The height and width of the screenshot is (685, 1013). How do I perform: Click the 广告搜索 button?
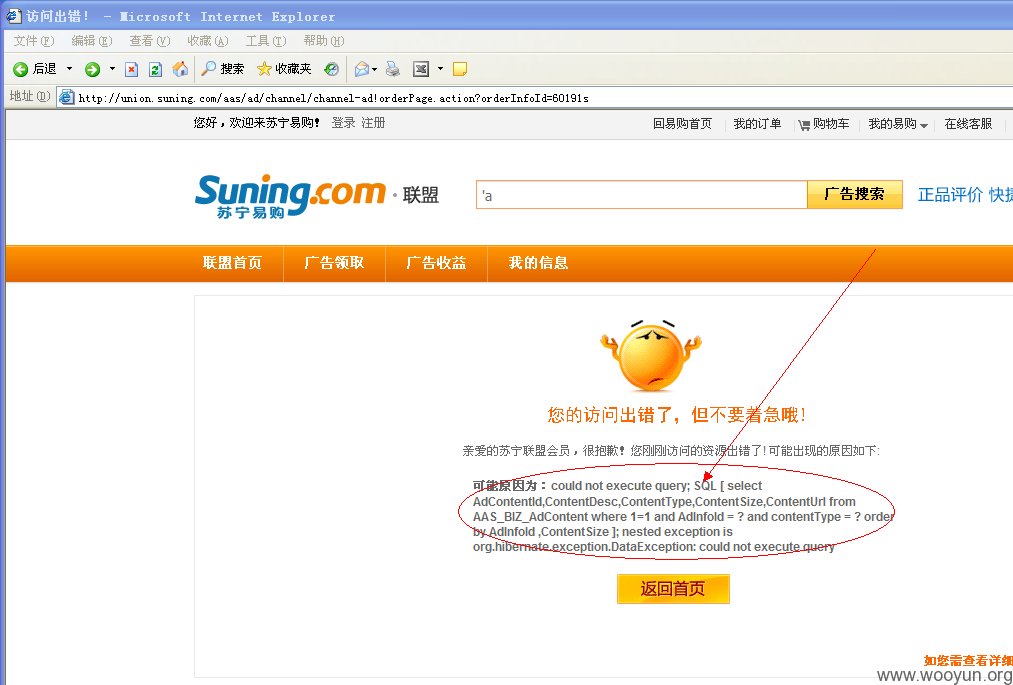coord(855,195)
